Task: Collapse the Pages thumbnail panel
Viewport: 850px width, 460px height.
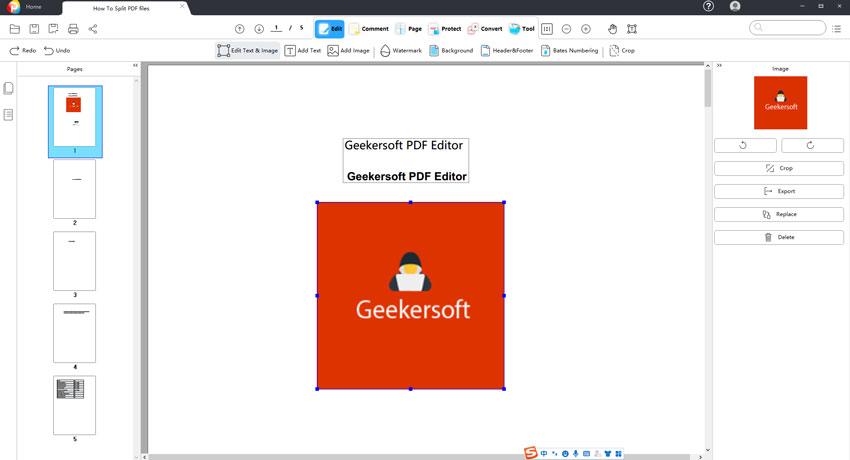Action: click(x=135, y=67)
